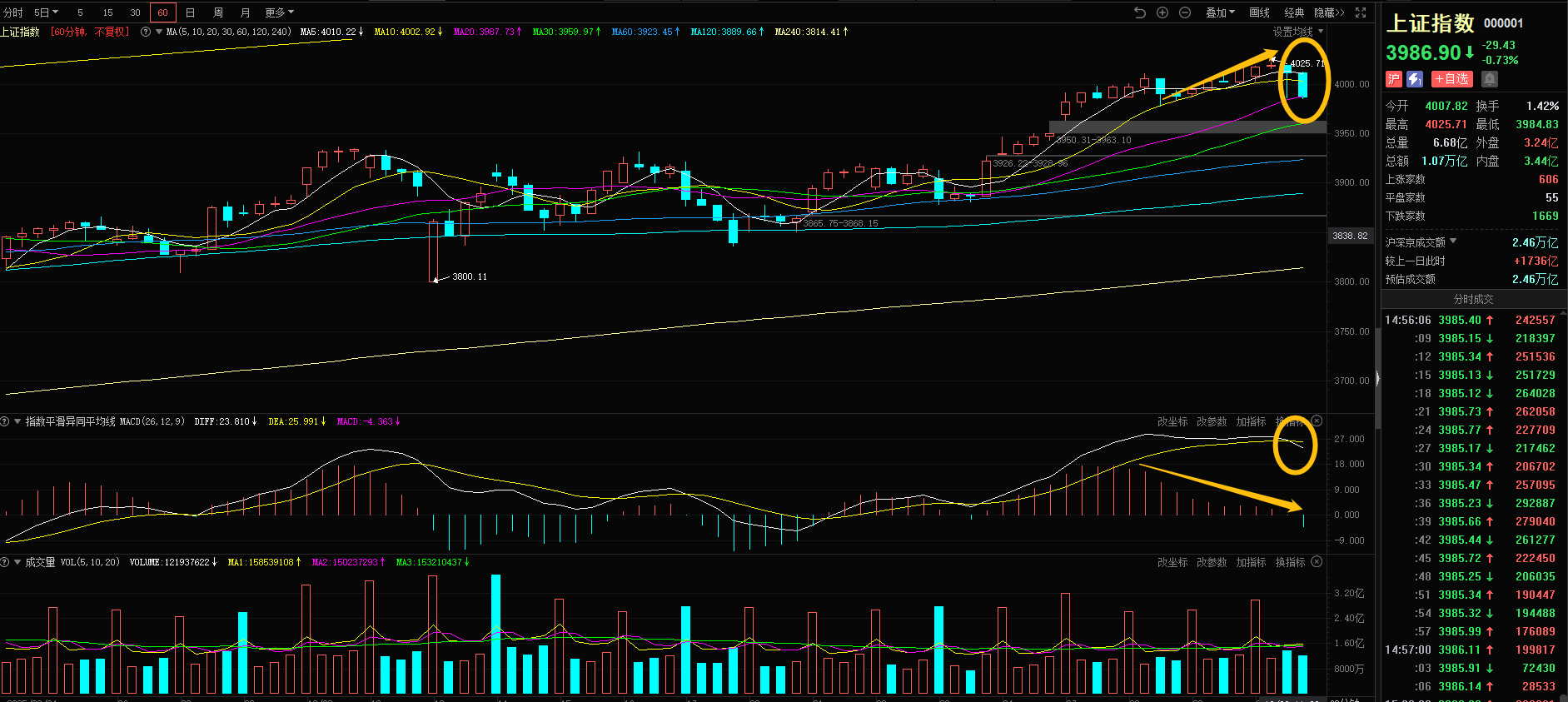Click the red 沪 market badge

click(x=1393, y=79)
